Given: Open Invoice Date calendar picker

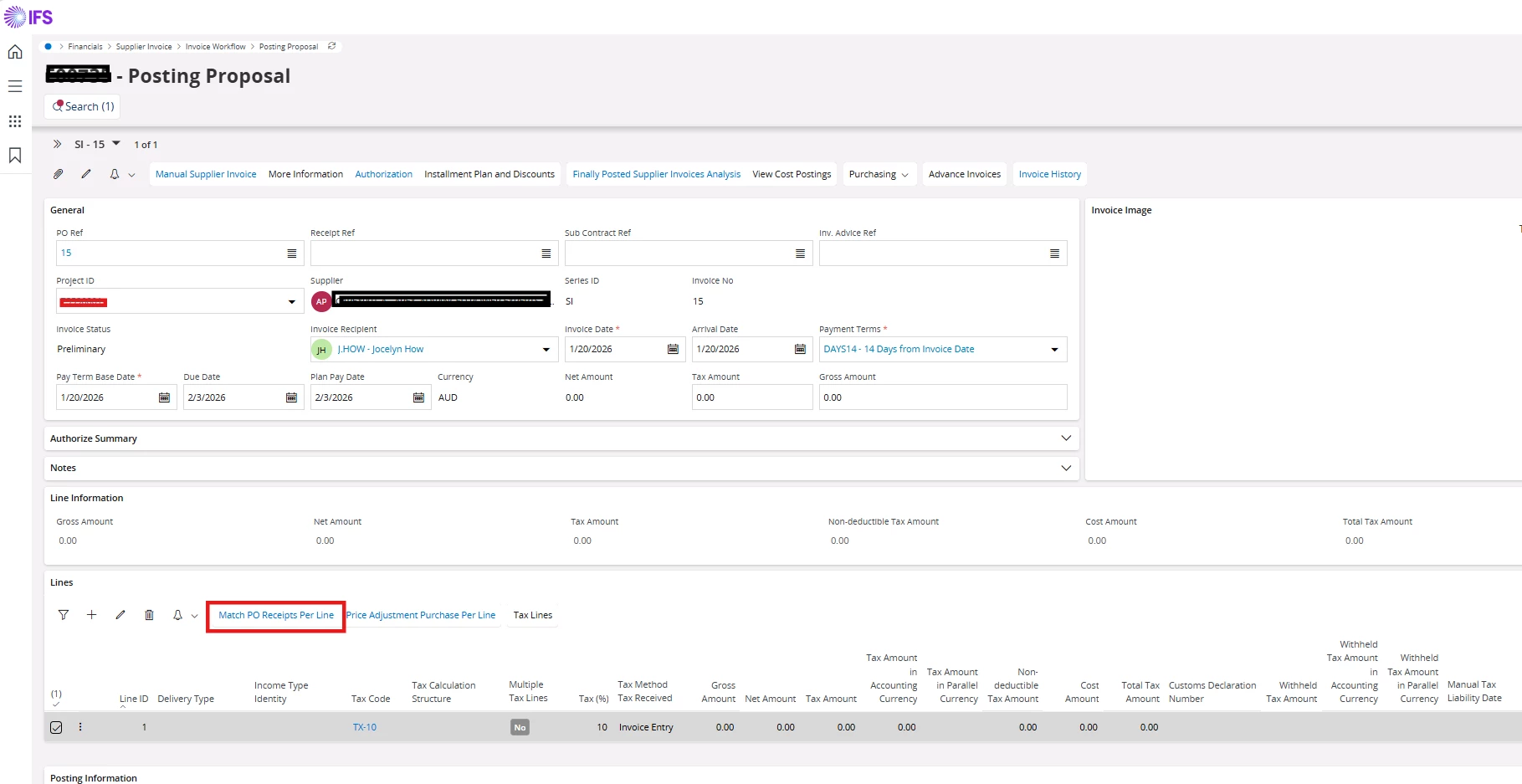Looking at the screenshot, I should (x=673, y=349).
